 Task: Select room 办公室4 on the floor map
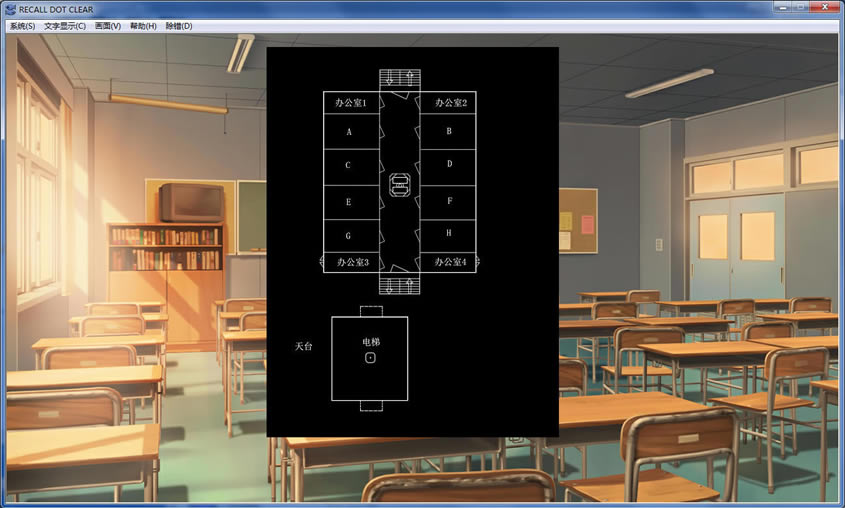point(448,262)
